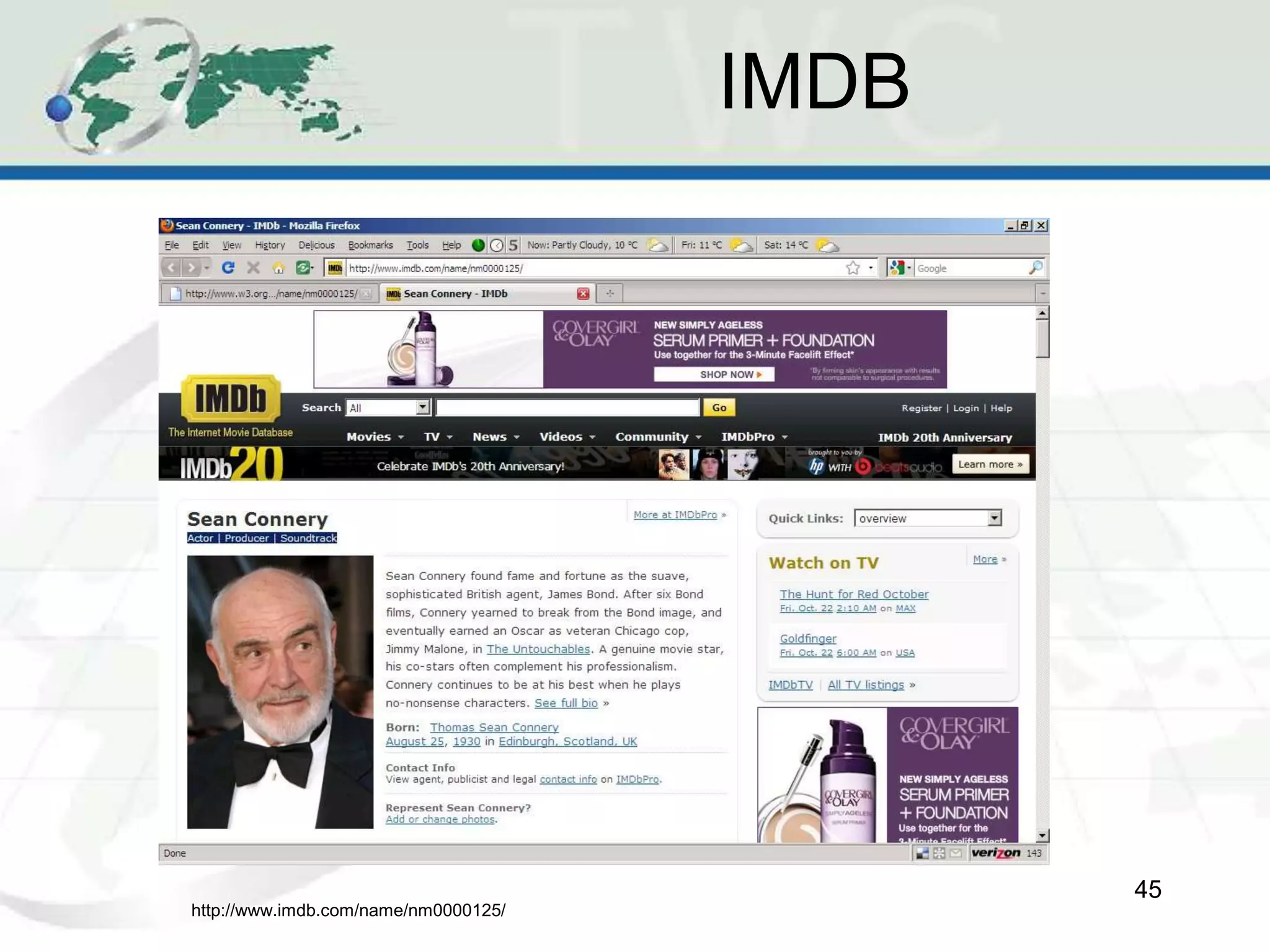Click the Login link
1270x952 pixels.
click(x=966, y=408)
